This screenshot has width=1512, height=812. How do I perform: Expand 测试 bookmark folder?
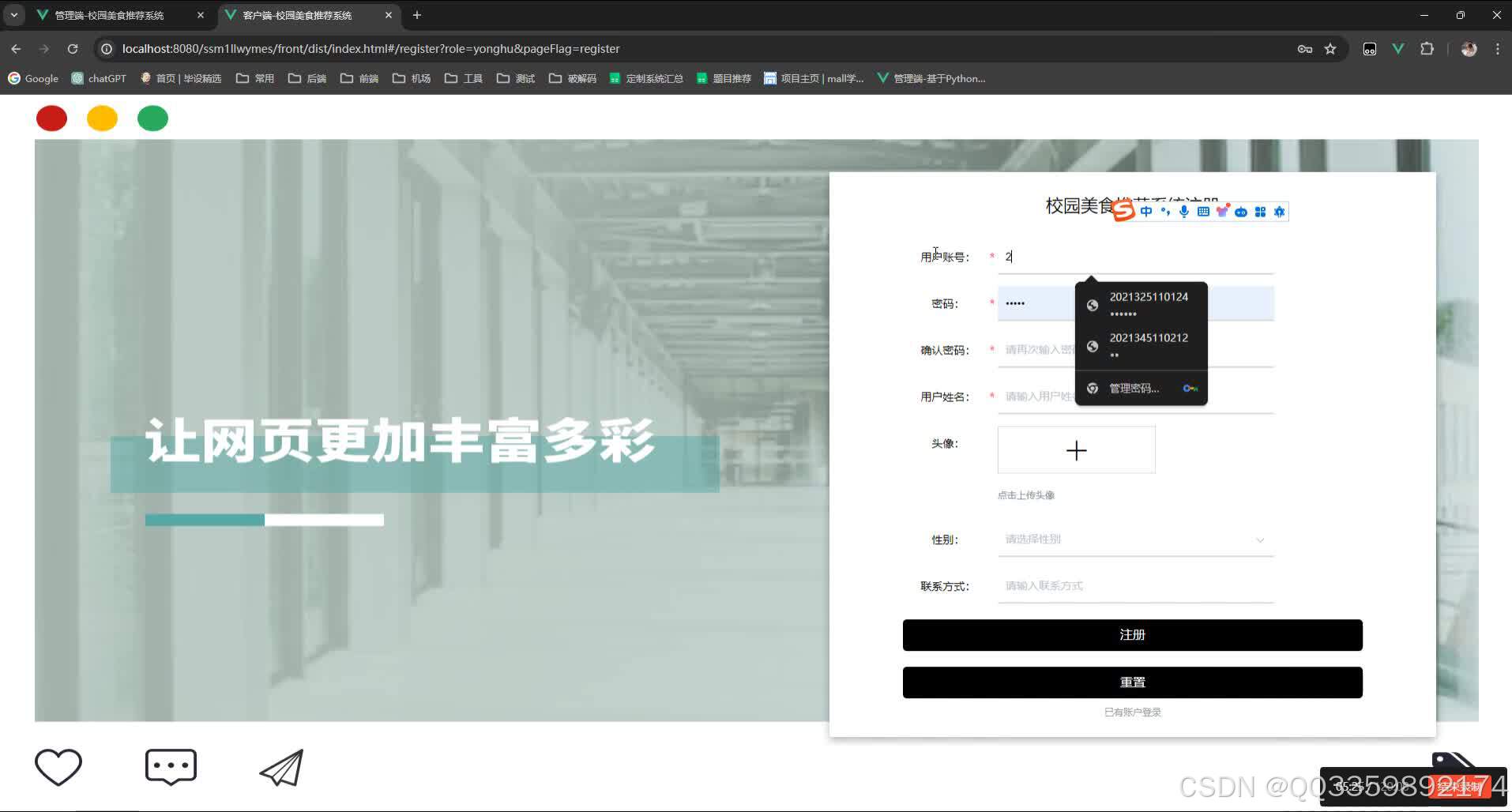[x=516, y=78]
